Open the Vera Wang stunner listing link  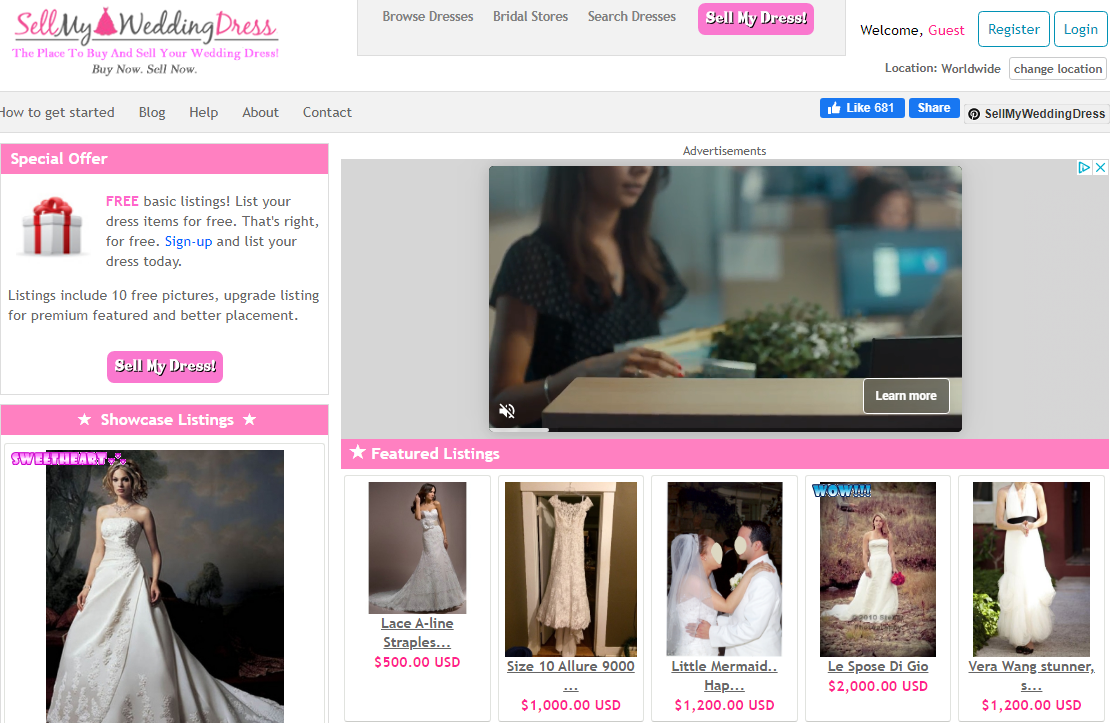(1031, 676)
